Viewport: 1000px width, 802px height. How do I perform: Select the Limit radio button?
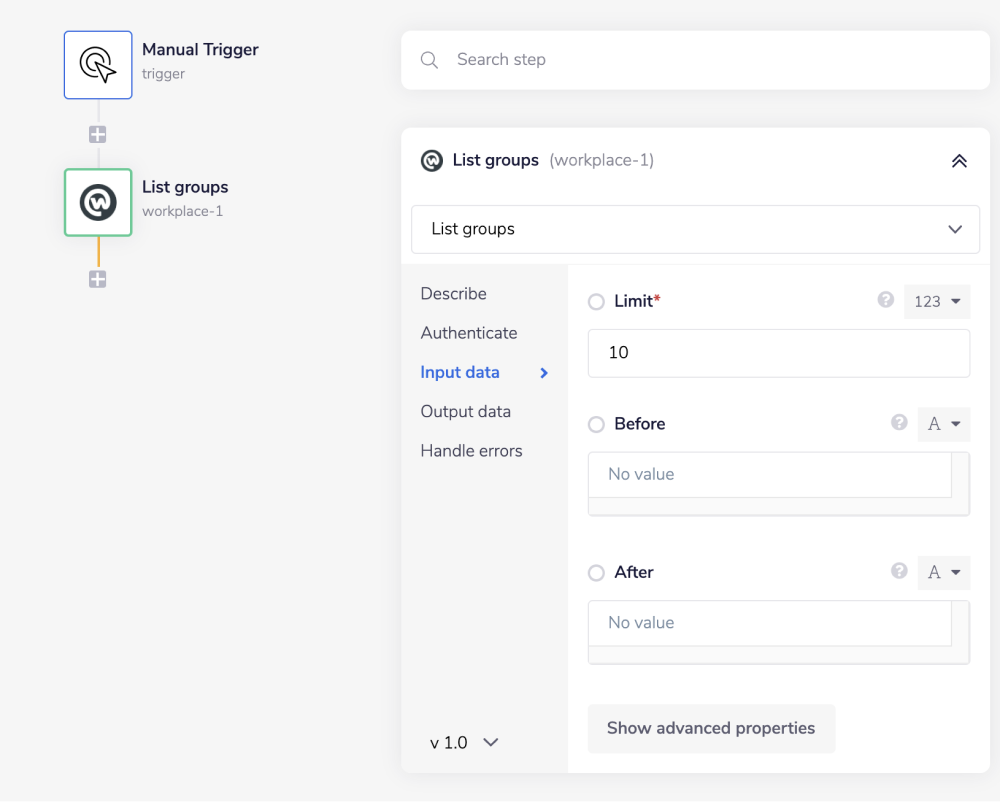coord(597,302)
